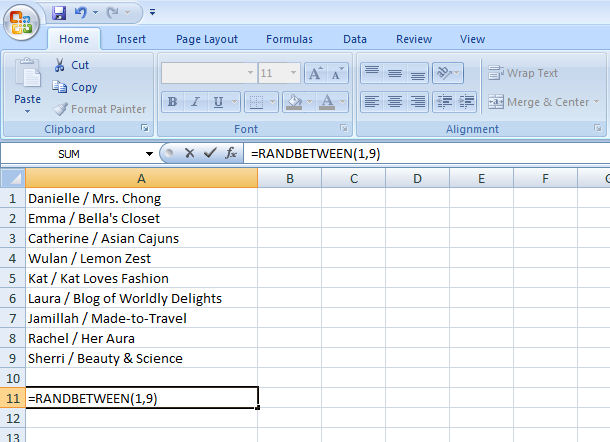Open the Clipboard dialog launcher
This screenshot has height=442, width=610.
coord(145,128)
